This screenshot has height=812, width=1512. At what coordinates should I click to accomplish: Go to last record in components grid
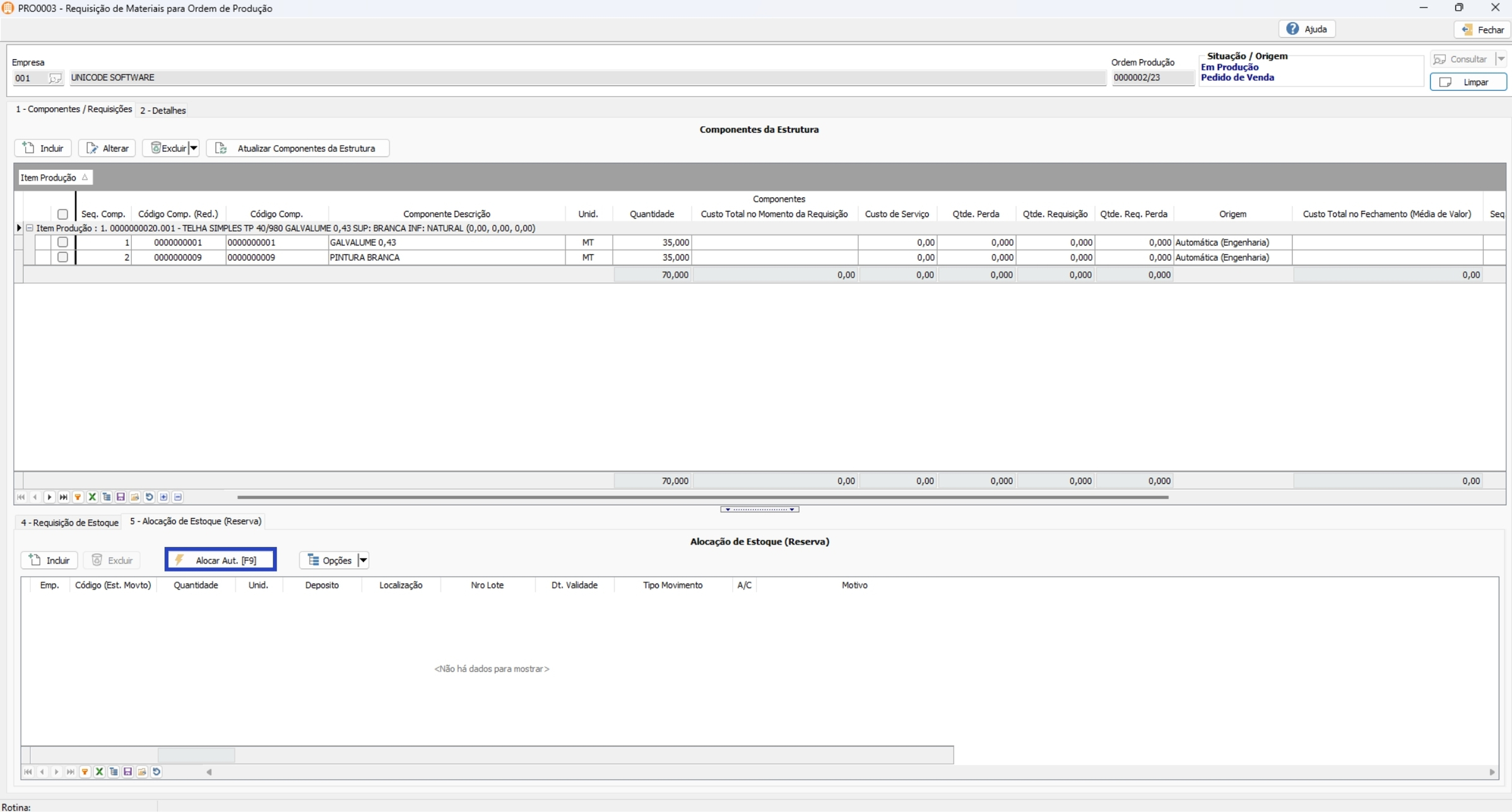64,497
